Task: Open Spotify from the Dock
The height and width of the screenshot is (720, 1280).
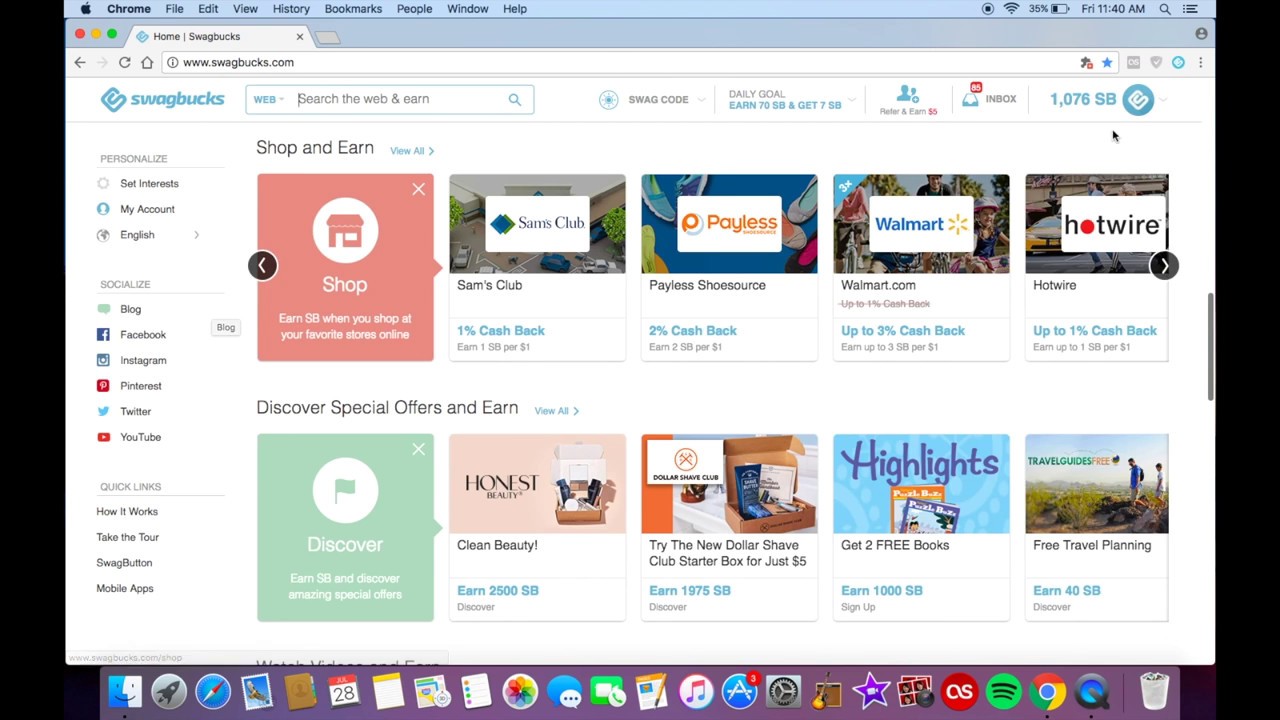Action: pos(1003,692)
